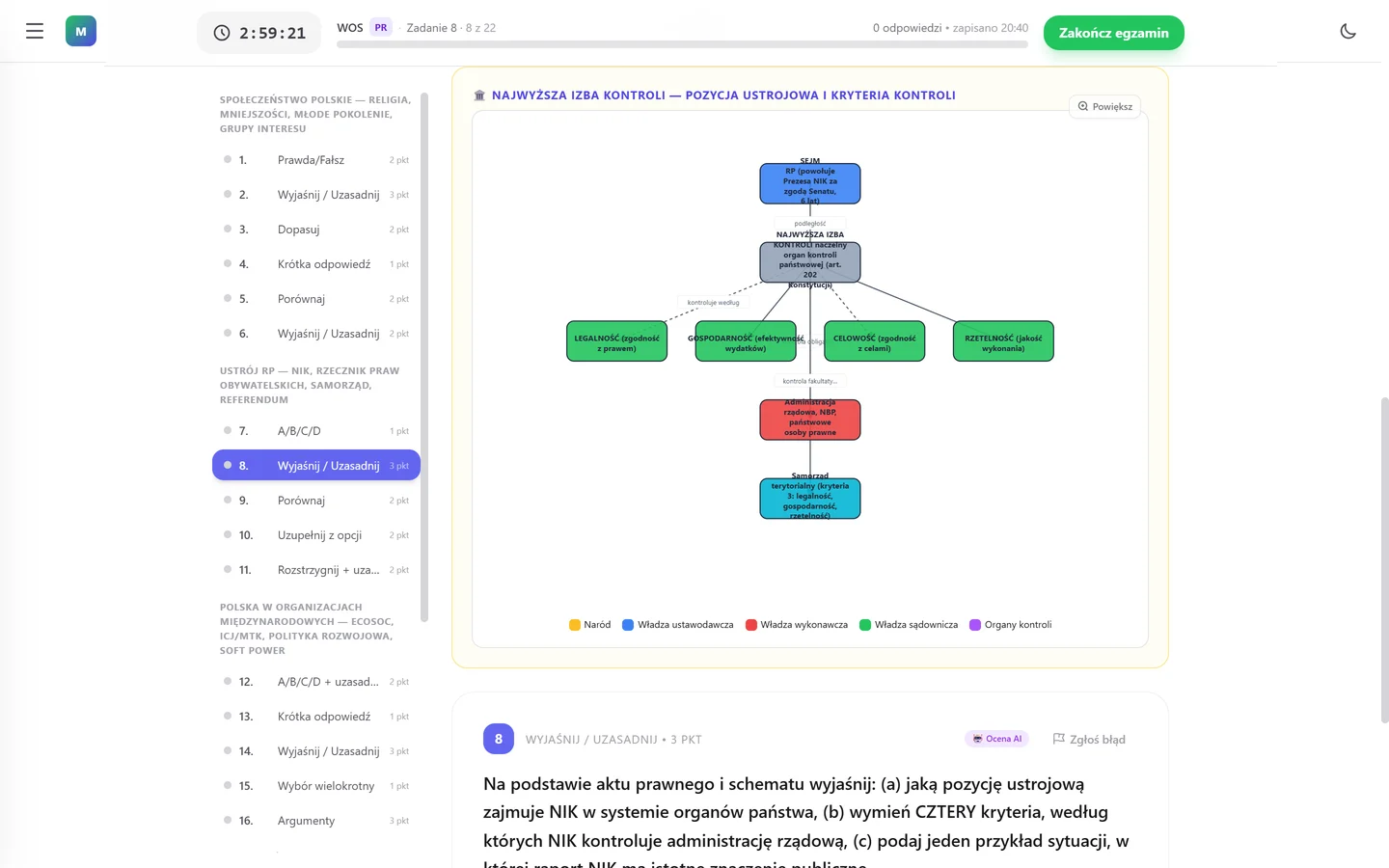
Task: Open task 12 A/B/C/D + uzasad...
Action: point(316,682)
